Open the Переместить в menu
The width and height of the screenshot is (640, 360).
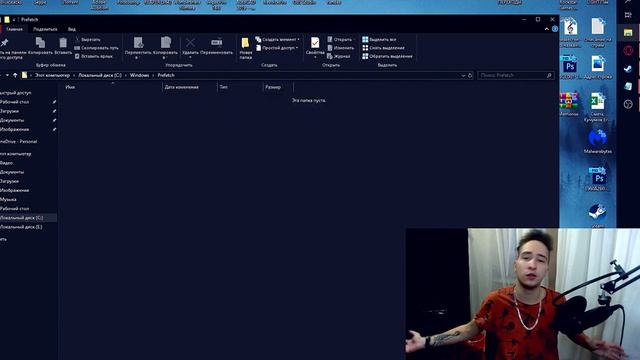pos(138,48)
